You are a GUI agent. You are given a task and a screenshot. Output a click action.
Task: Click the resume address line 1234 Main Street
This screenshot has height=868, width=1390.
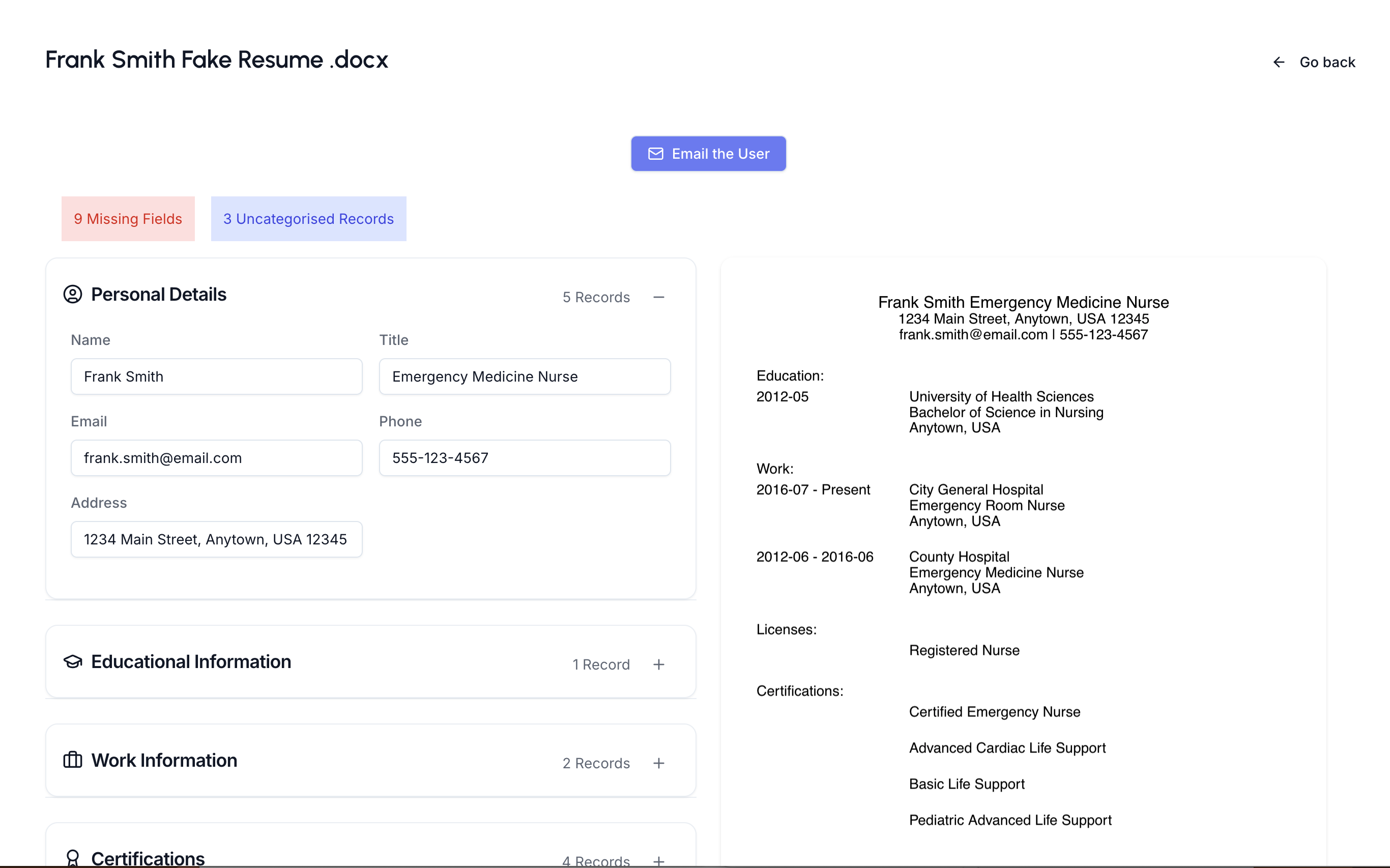(1023, 319)
